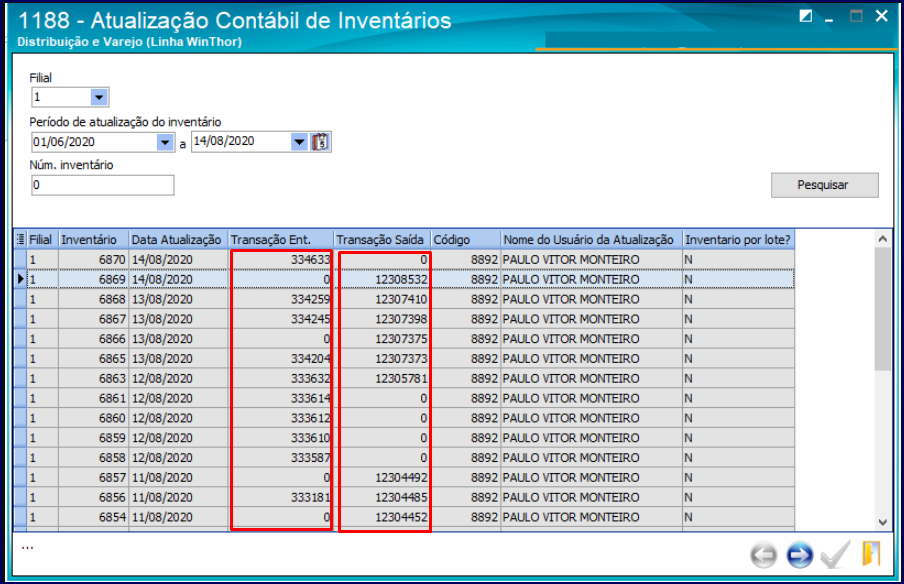This screenshot has height=584, width=904.
Task: Click scrollbar up arrow of the grid
Action: click(883, 239)
